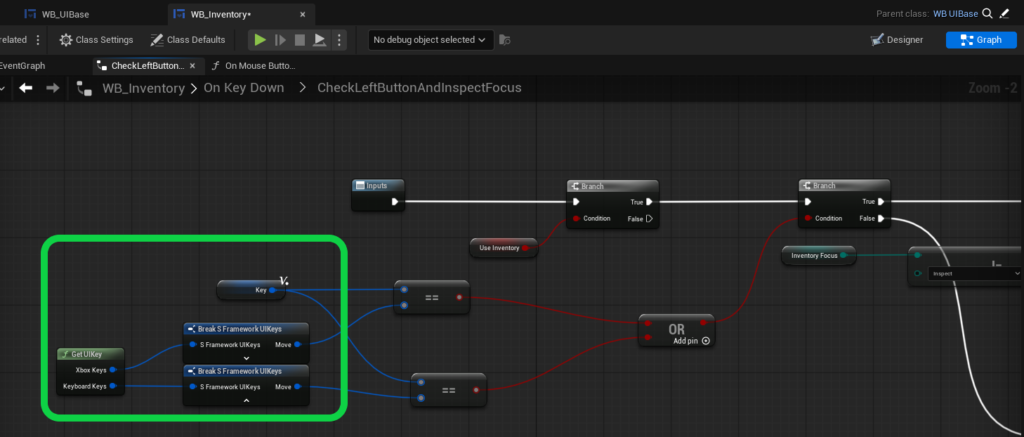Click the Inputs node output exec pin

click(395, 202)
